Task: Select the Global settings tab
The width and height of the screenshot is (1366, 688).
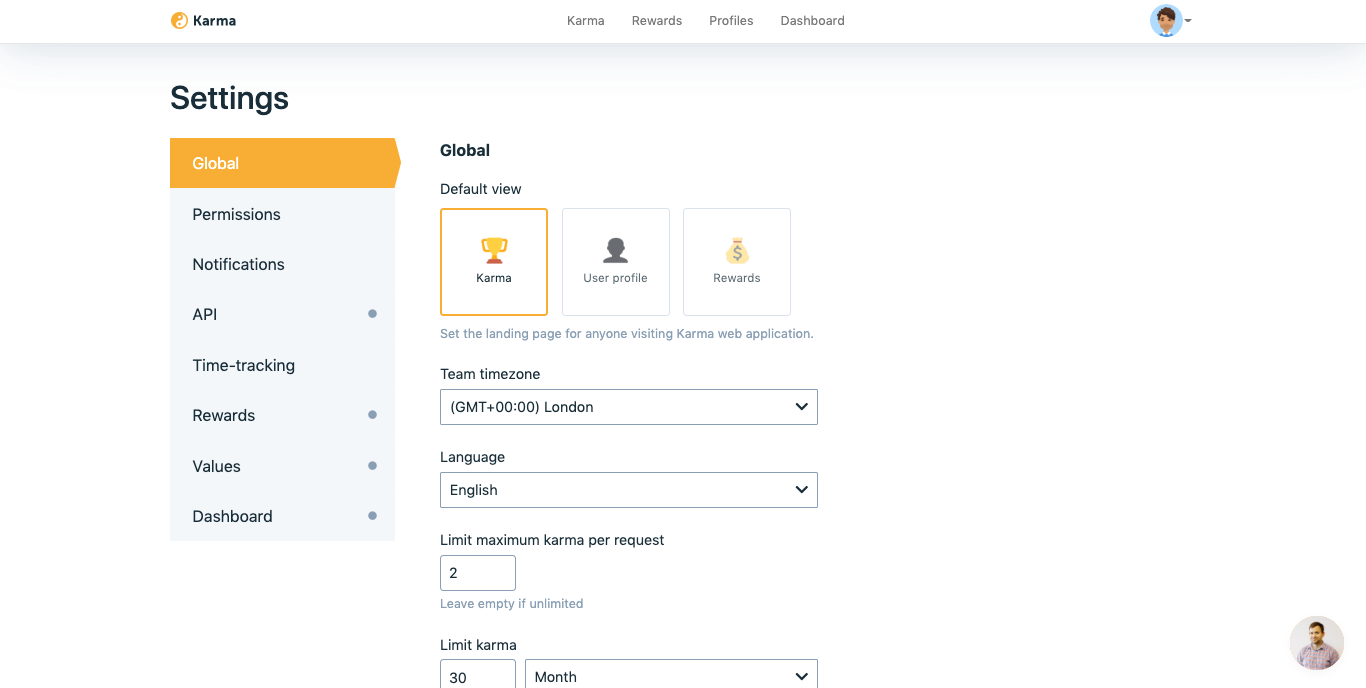Action: 284,163
